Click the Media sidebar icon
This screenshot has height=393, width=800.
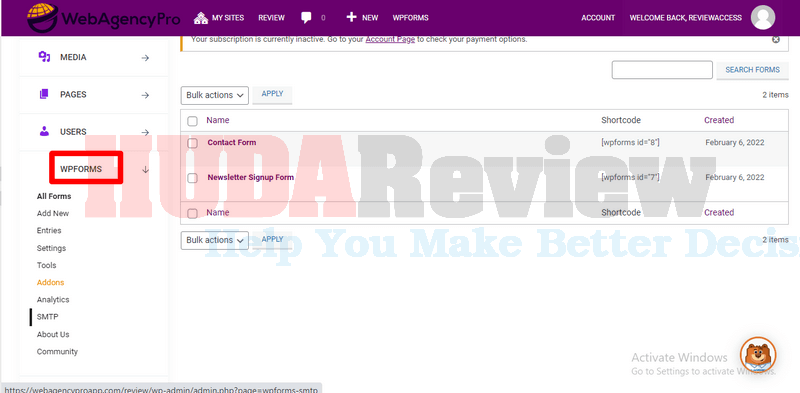(44, 57)
